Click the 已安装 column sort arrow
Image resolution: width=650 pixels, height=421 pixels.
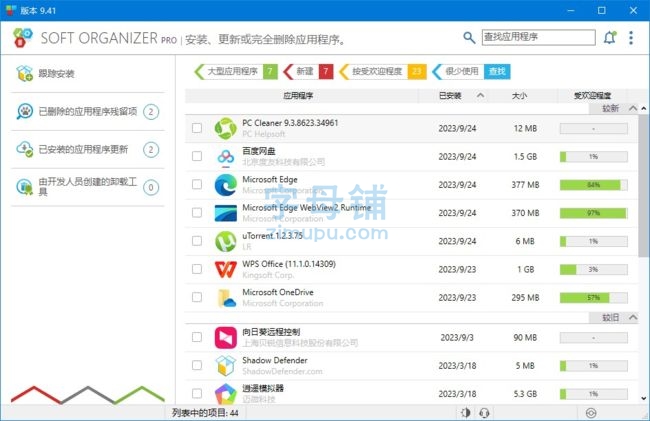tap(480, 95)
